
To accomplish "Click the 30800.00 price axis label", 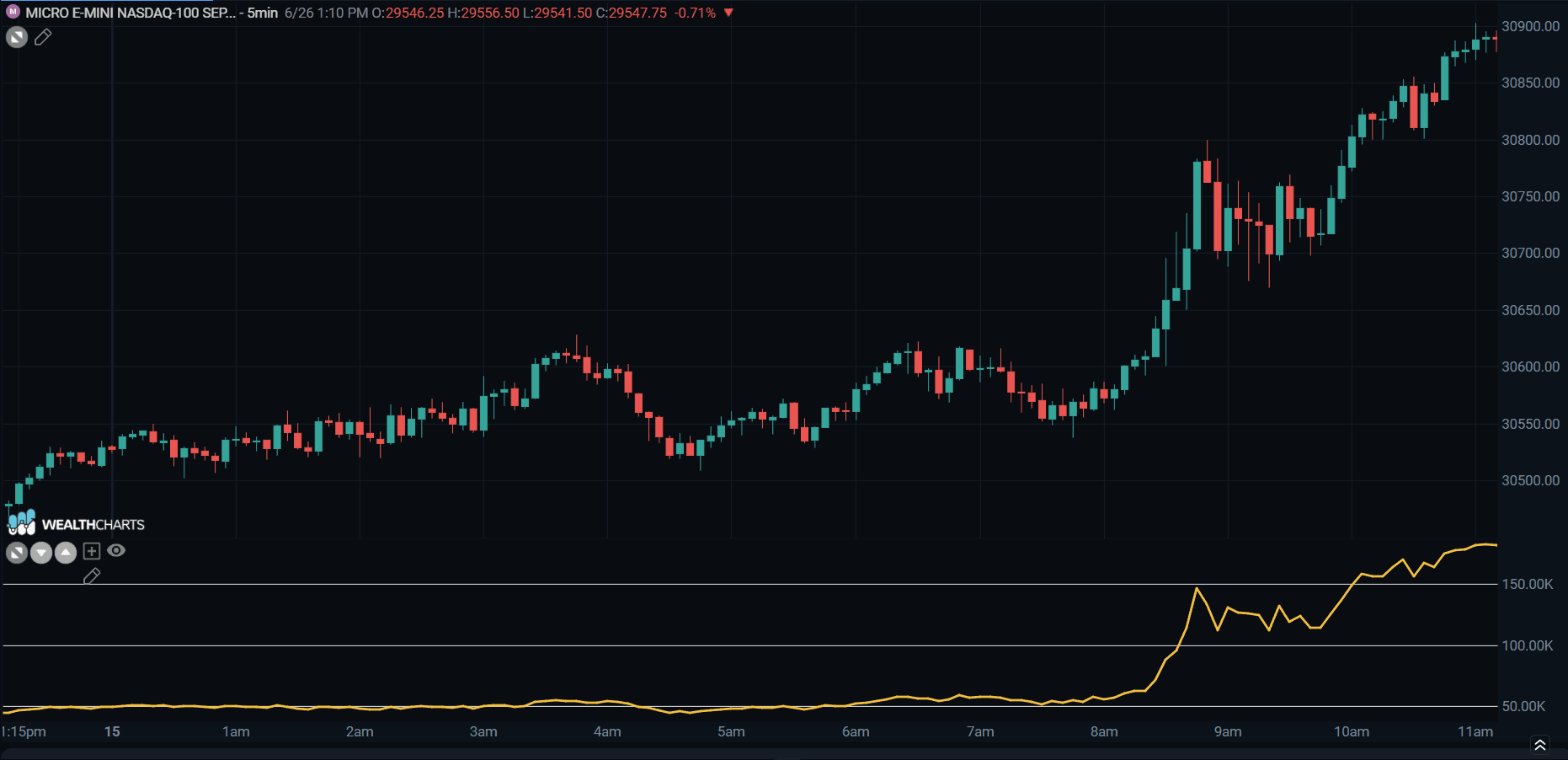I will coord(1531,140).
